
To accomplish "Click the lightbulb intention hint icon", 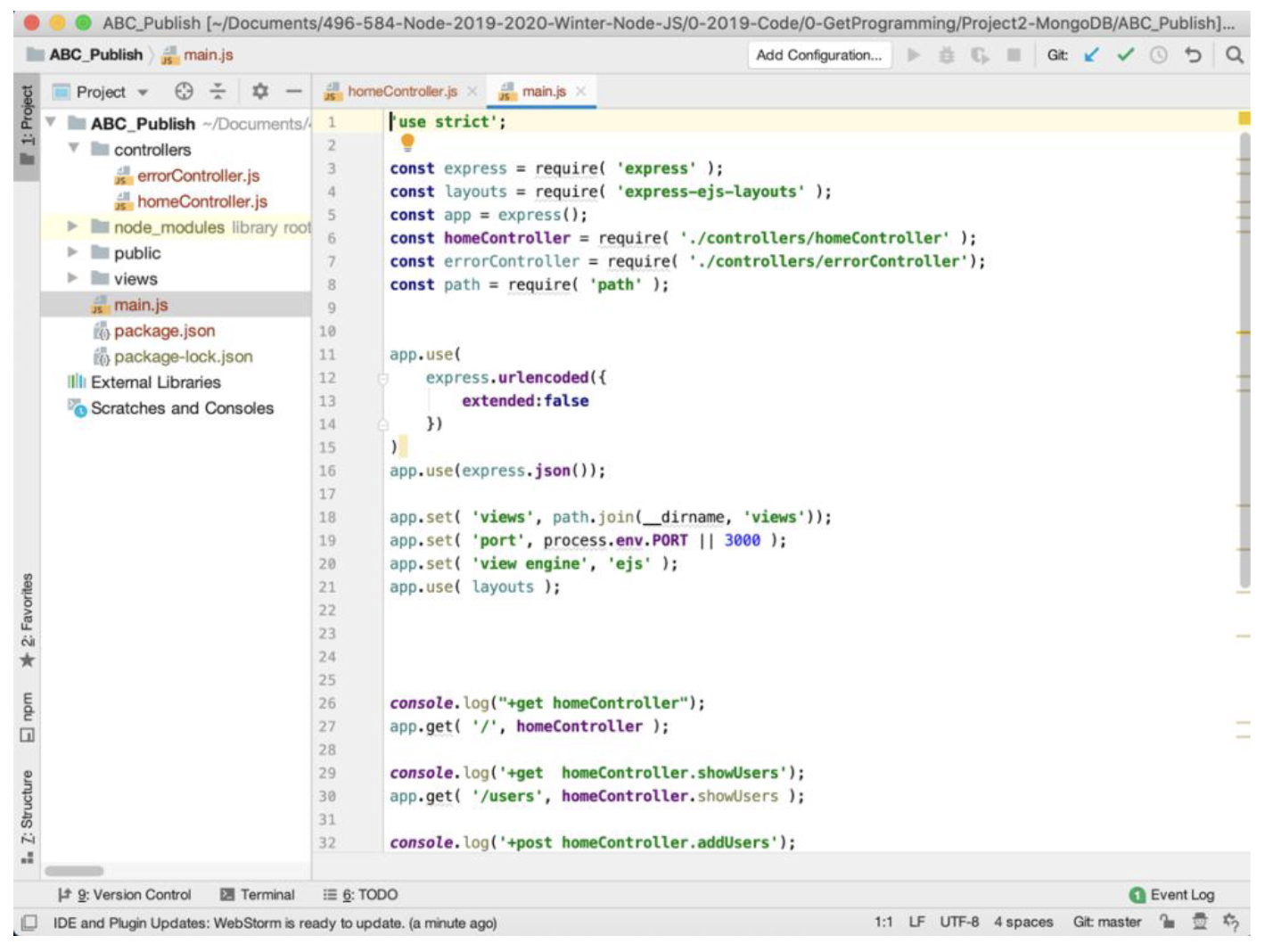I will pos(407,142).
